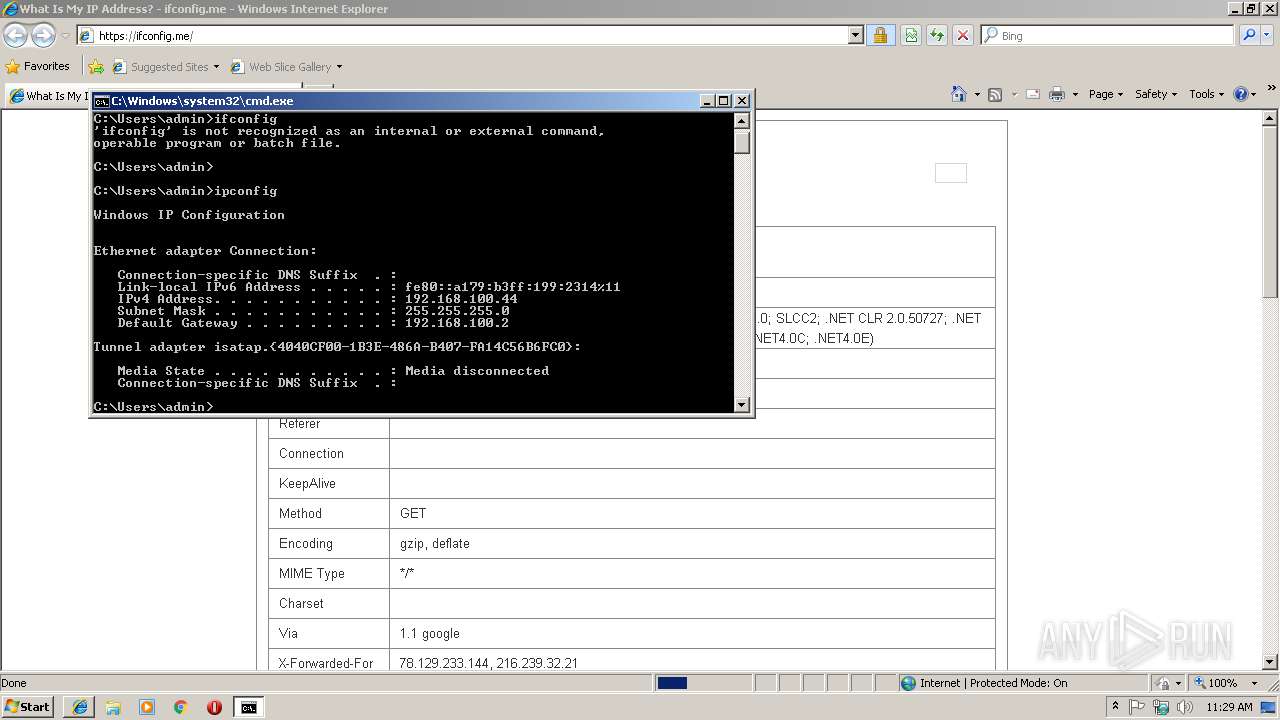Click the Method row label

(301, 514)
